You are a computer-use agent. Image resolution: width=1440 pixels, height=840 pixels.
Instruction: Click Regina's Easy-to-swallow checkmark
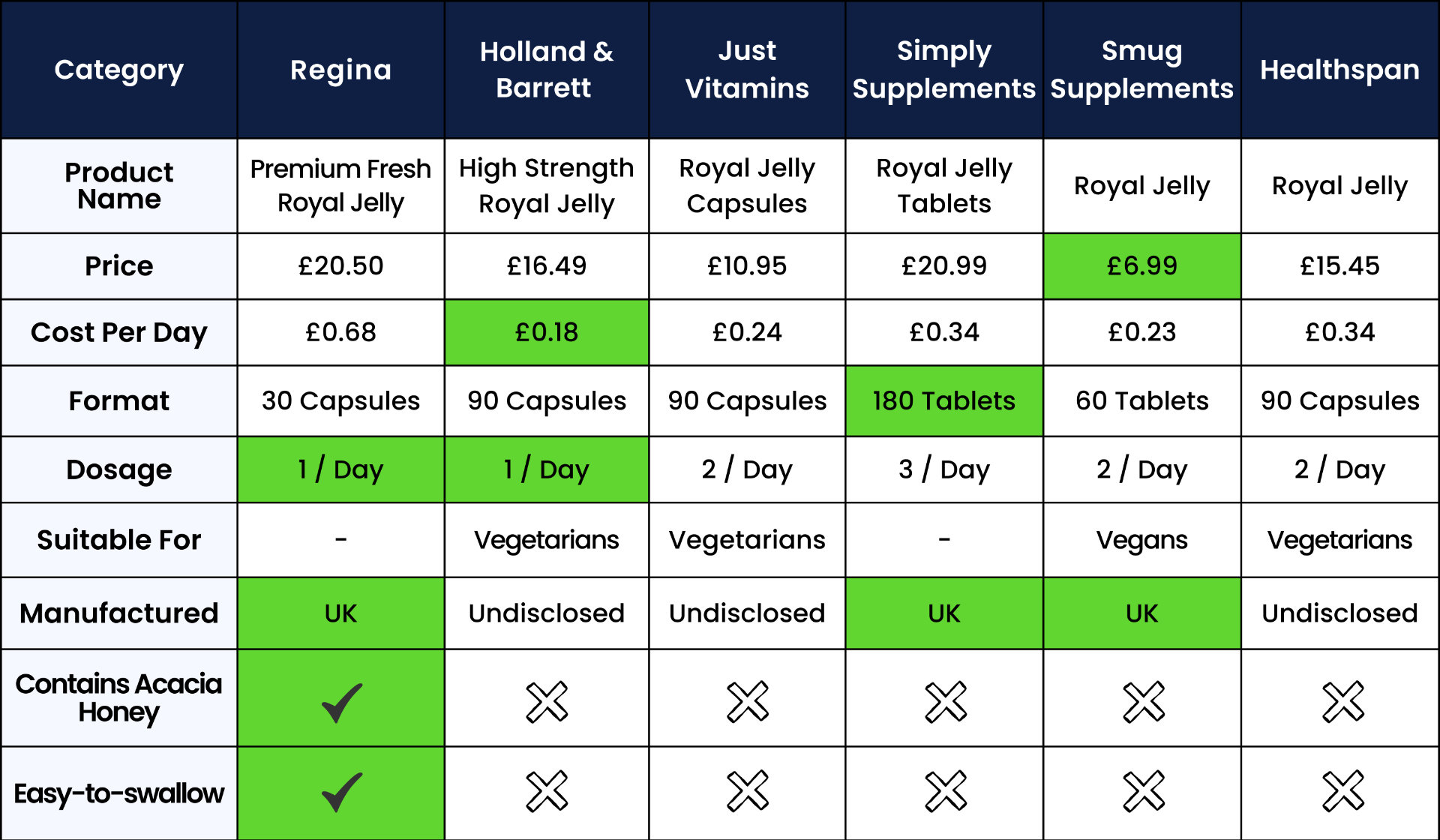(x=341, y=792)
